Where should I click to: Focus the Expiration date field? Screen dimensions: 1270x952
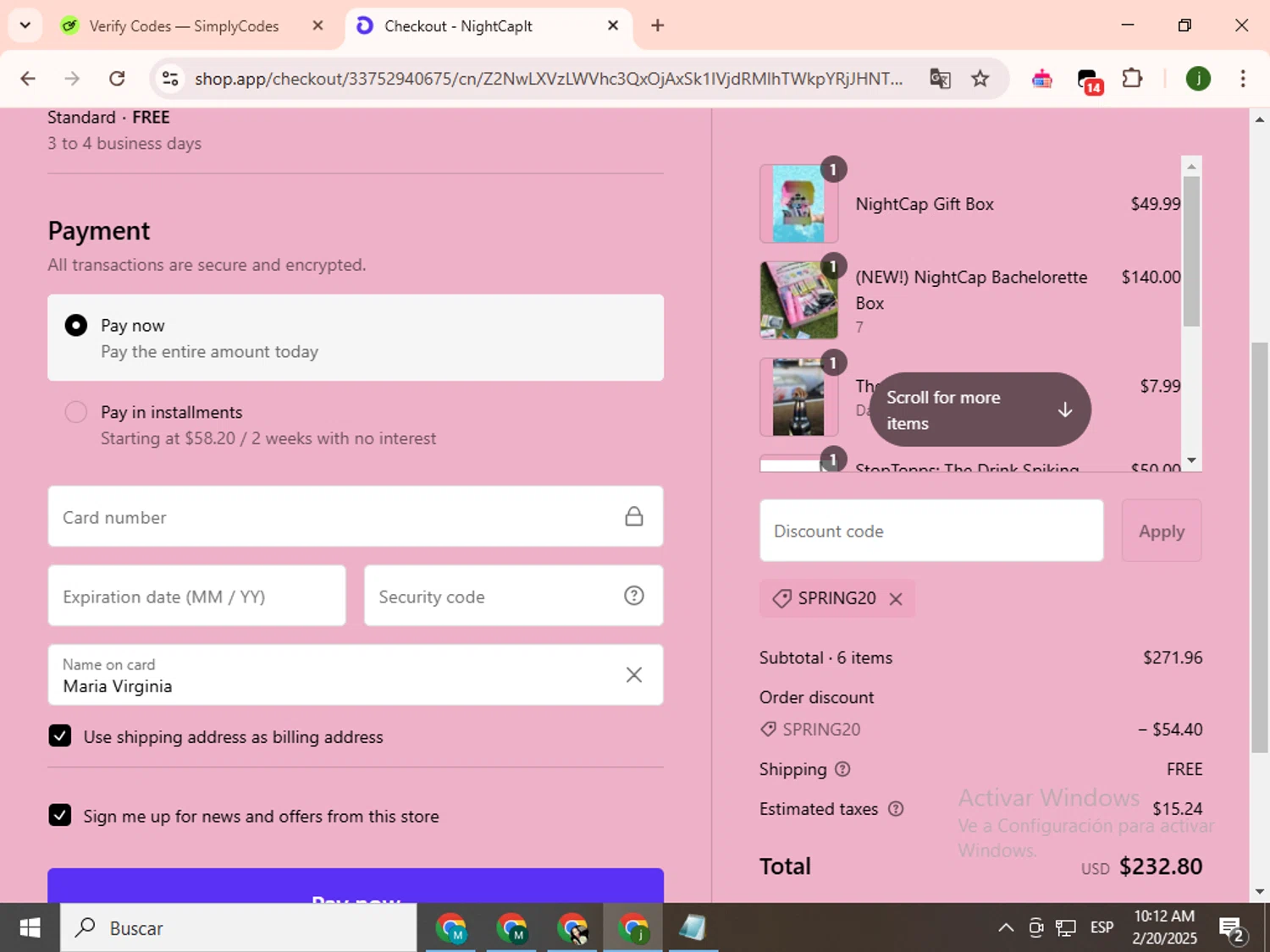(196, 596)
